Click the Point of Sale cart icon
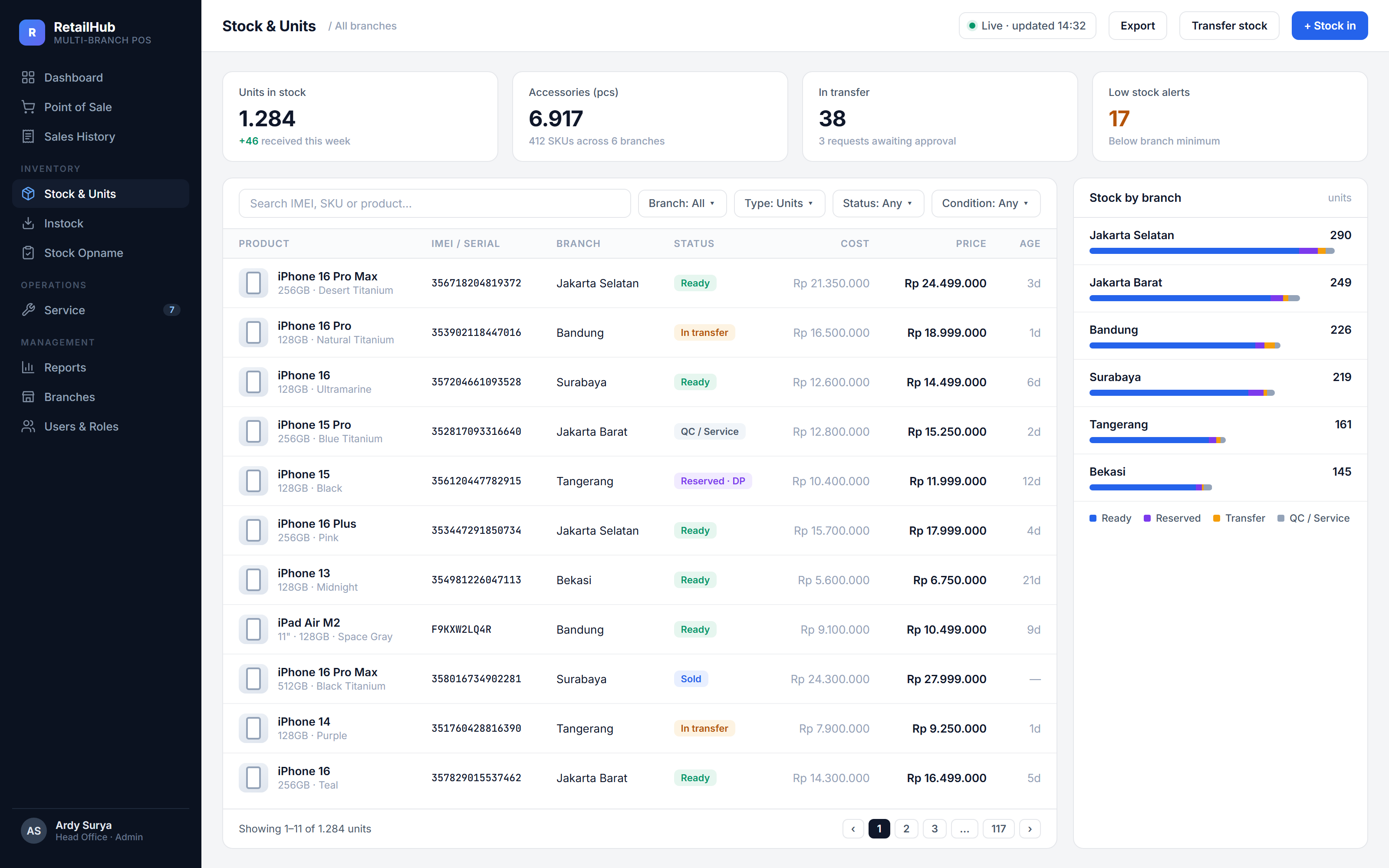 [x=28, y=107]
